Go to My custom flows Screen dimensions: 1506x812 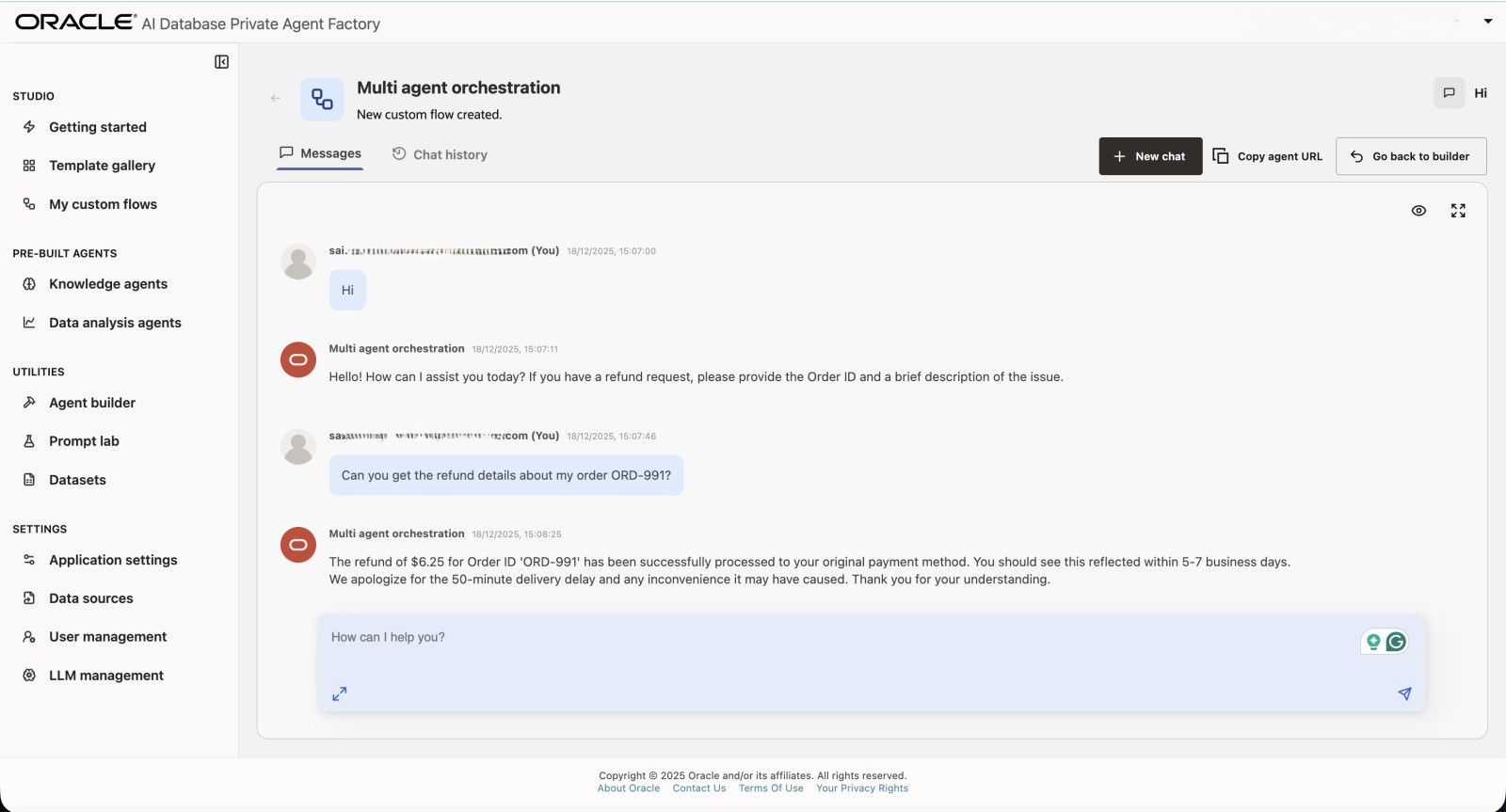(x=104, y=204)
